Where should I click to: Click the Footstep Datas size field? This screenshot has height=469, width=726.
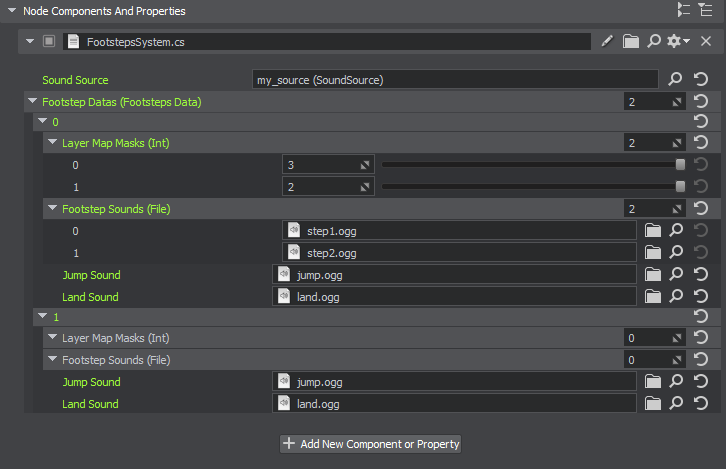[645, 101]
